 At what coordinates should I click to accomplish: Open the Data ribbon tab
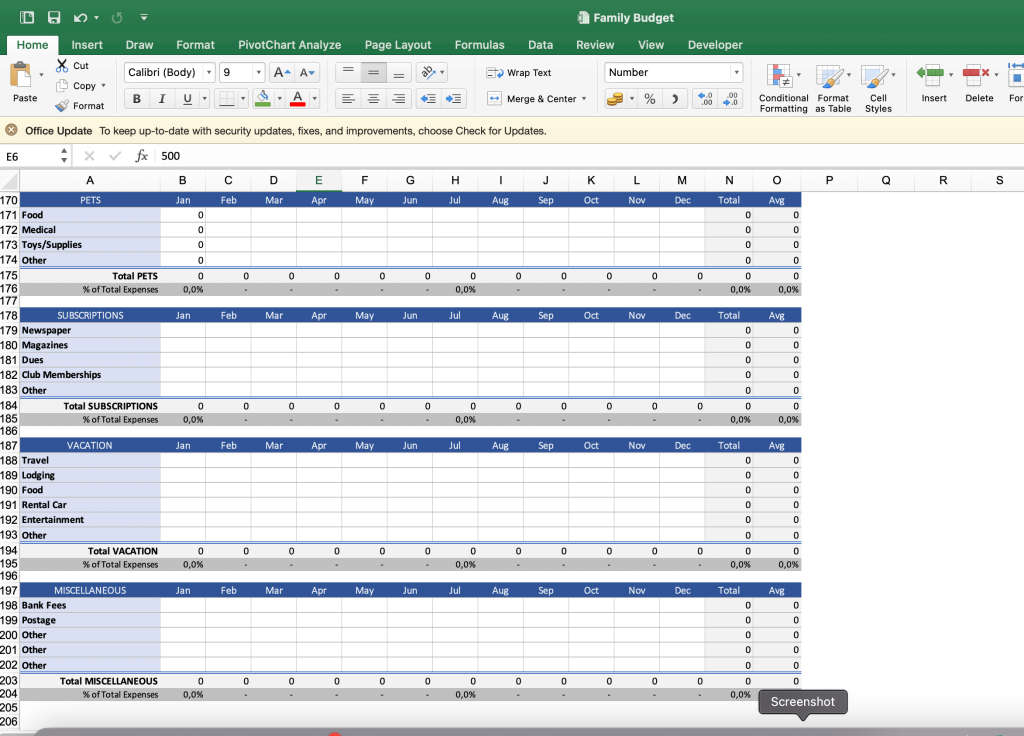(540, 44)
